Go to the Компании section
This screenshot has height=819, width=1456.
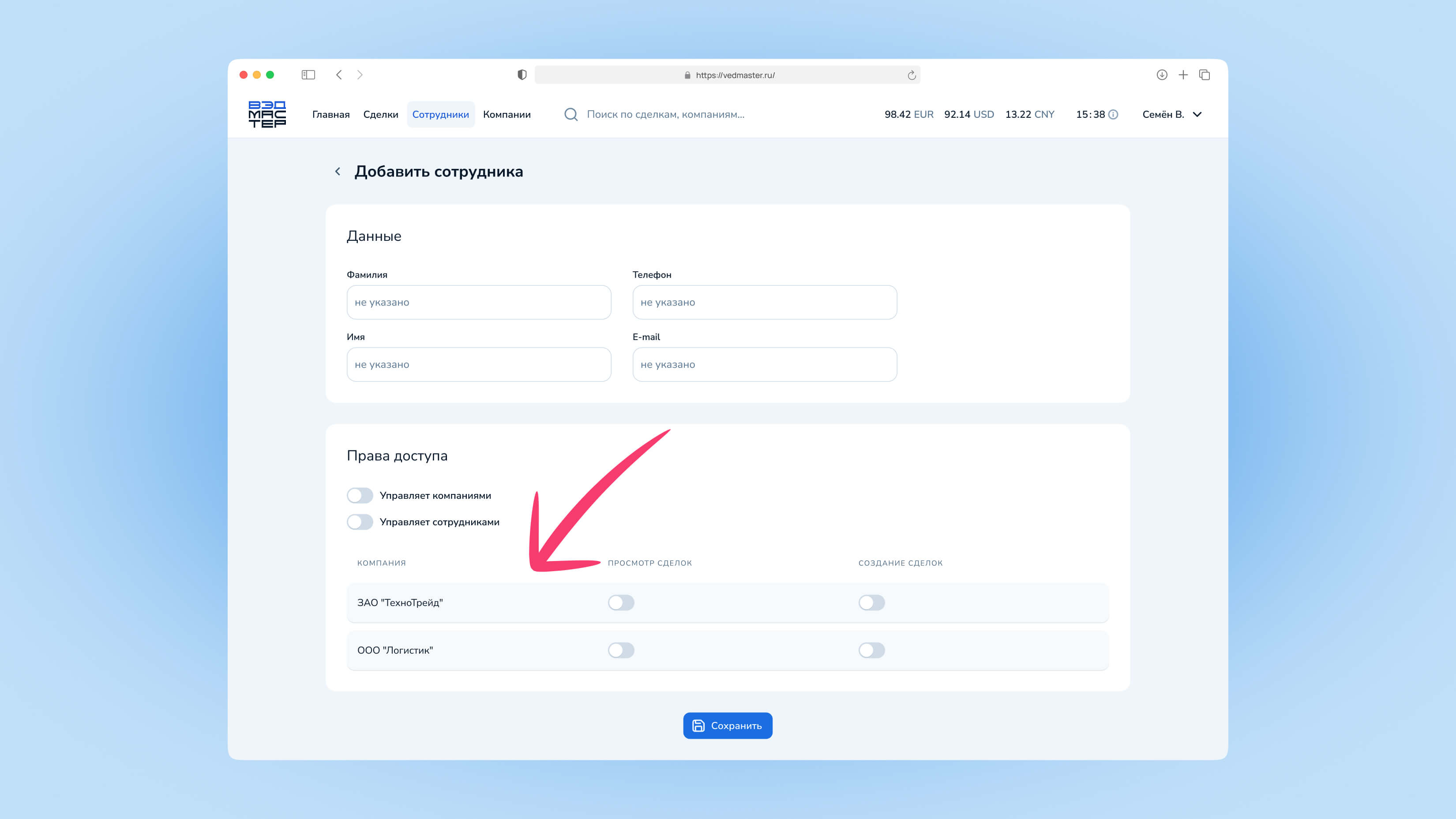[x=507, y=115]
